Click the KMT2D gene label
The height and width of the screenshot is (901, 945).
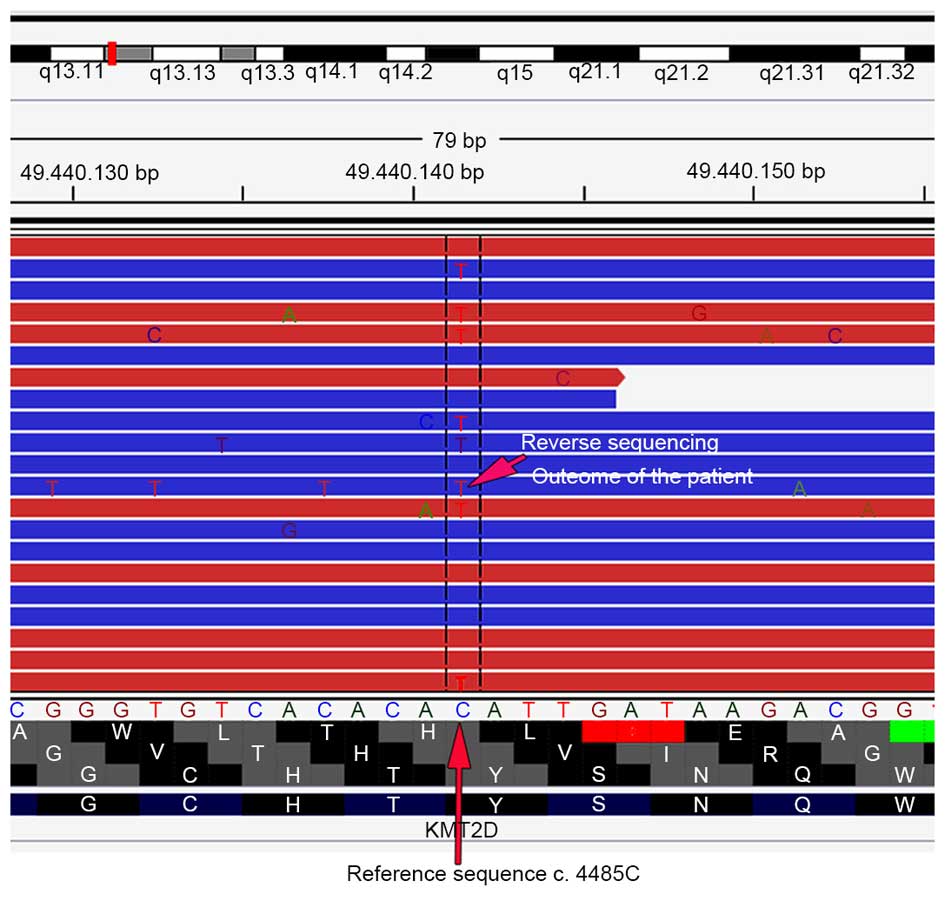[x=459, y=830]
